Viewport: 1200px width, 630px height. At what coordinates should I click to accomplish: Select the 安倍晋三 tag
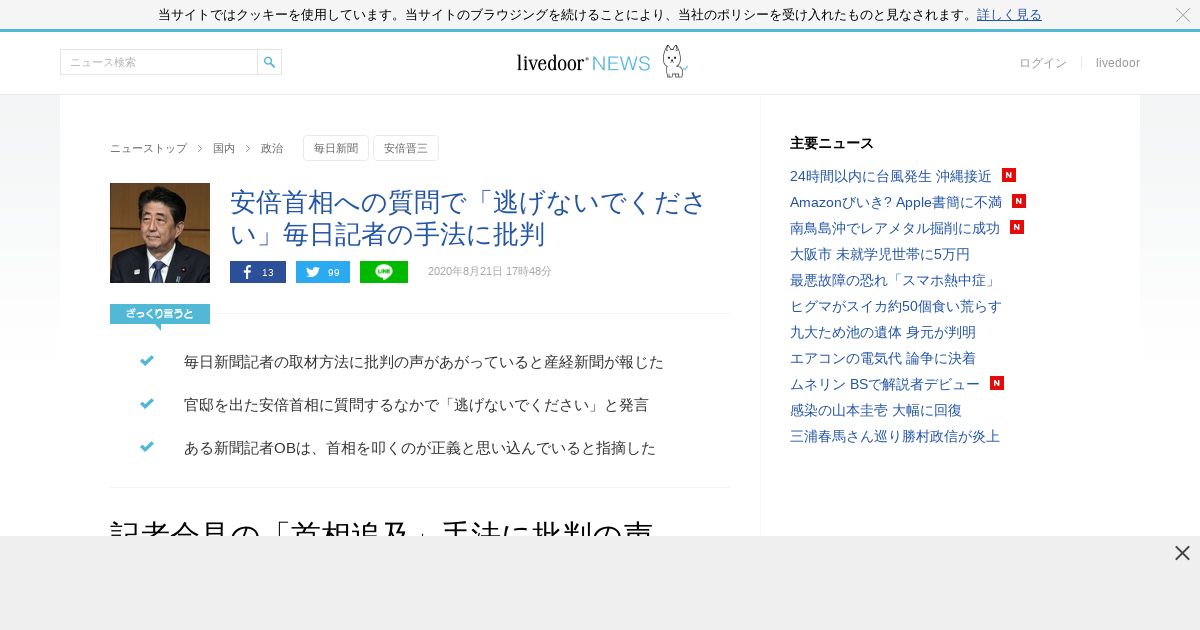pyautogui.click(x=406, y=148)
